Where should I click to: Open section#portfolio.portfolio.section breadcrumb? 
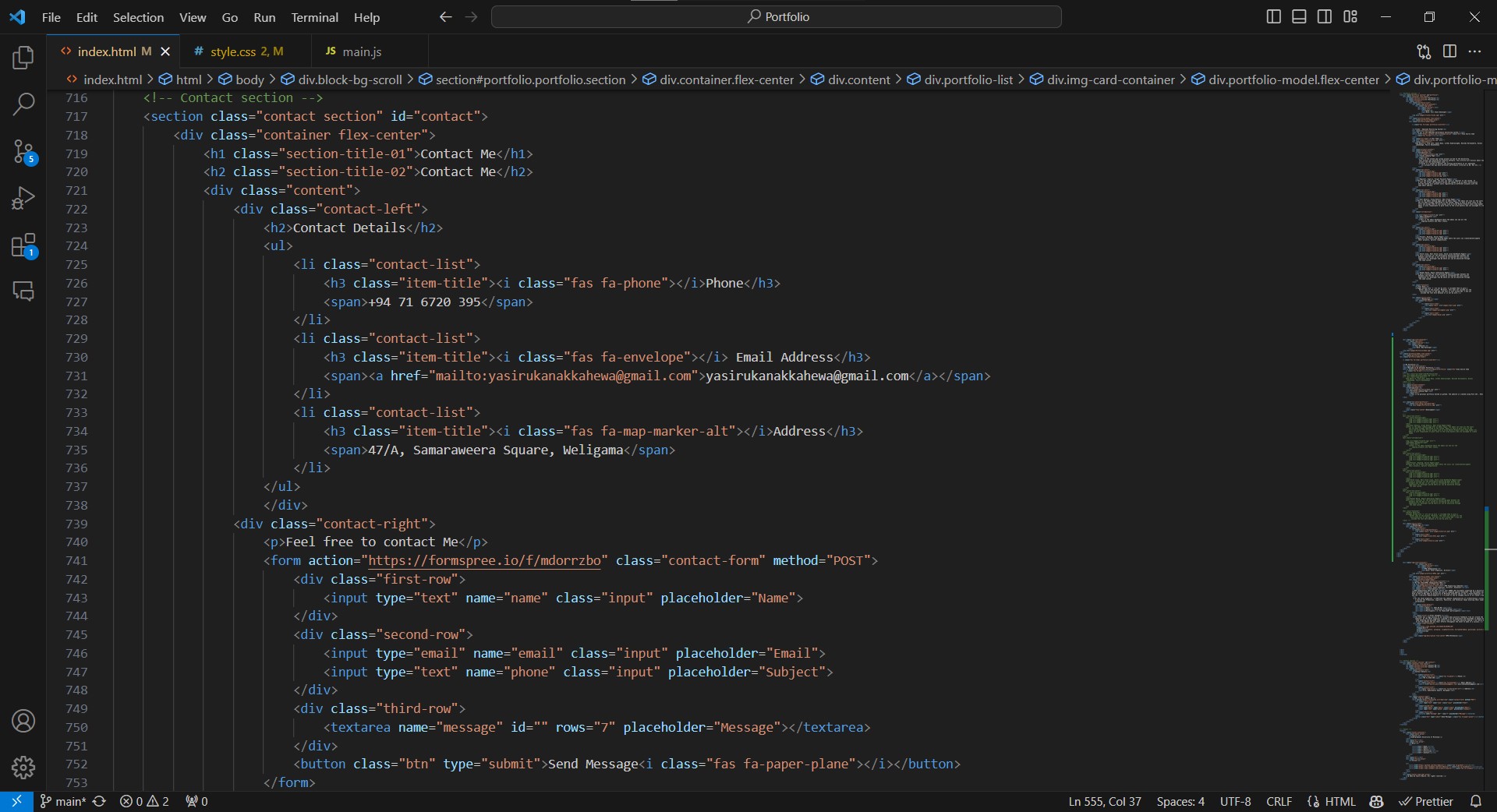(522, 79)
